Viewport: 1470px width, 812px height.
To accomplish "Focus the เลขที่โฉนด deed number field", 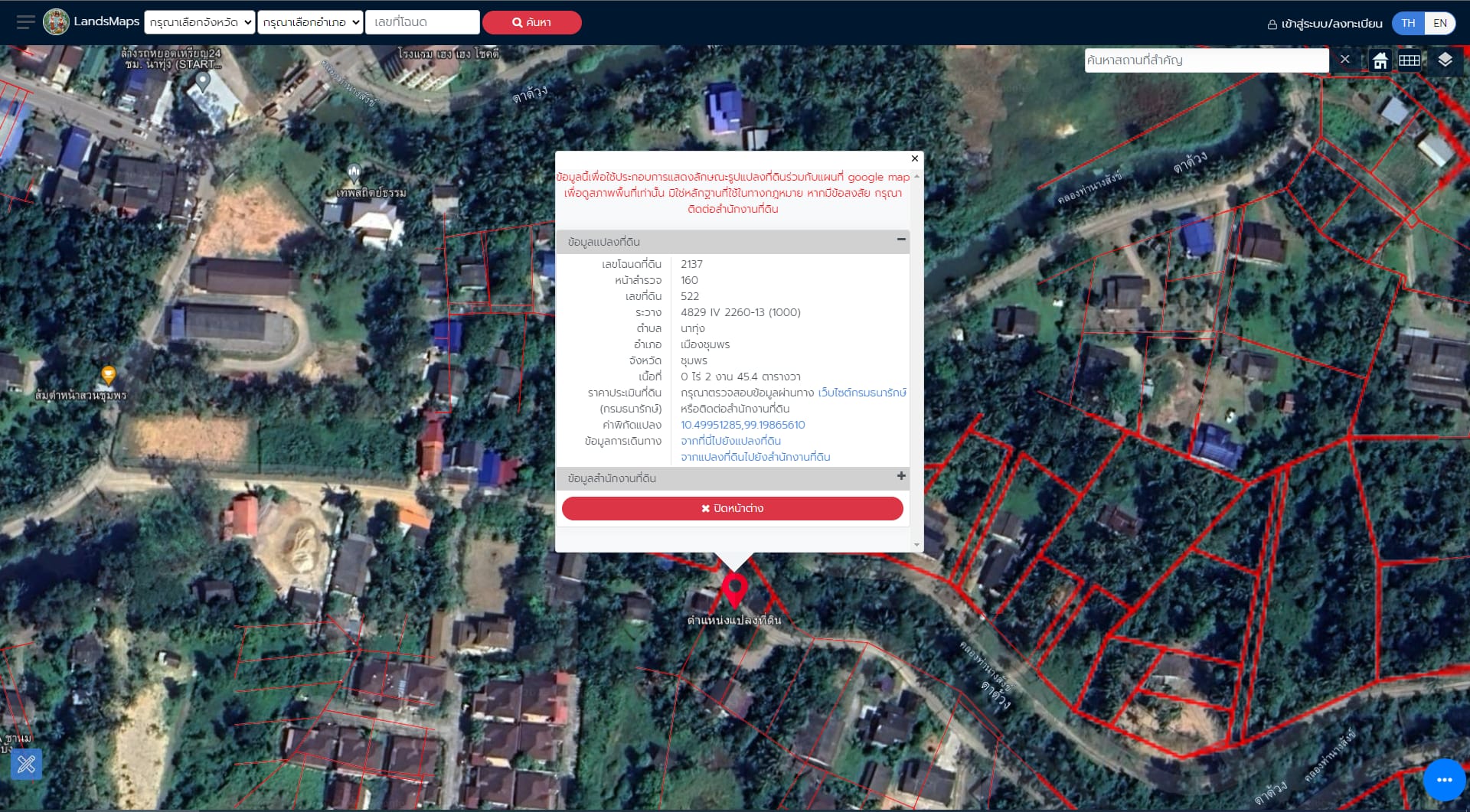I will coord(423,22).
